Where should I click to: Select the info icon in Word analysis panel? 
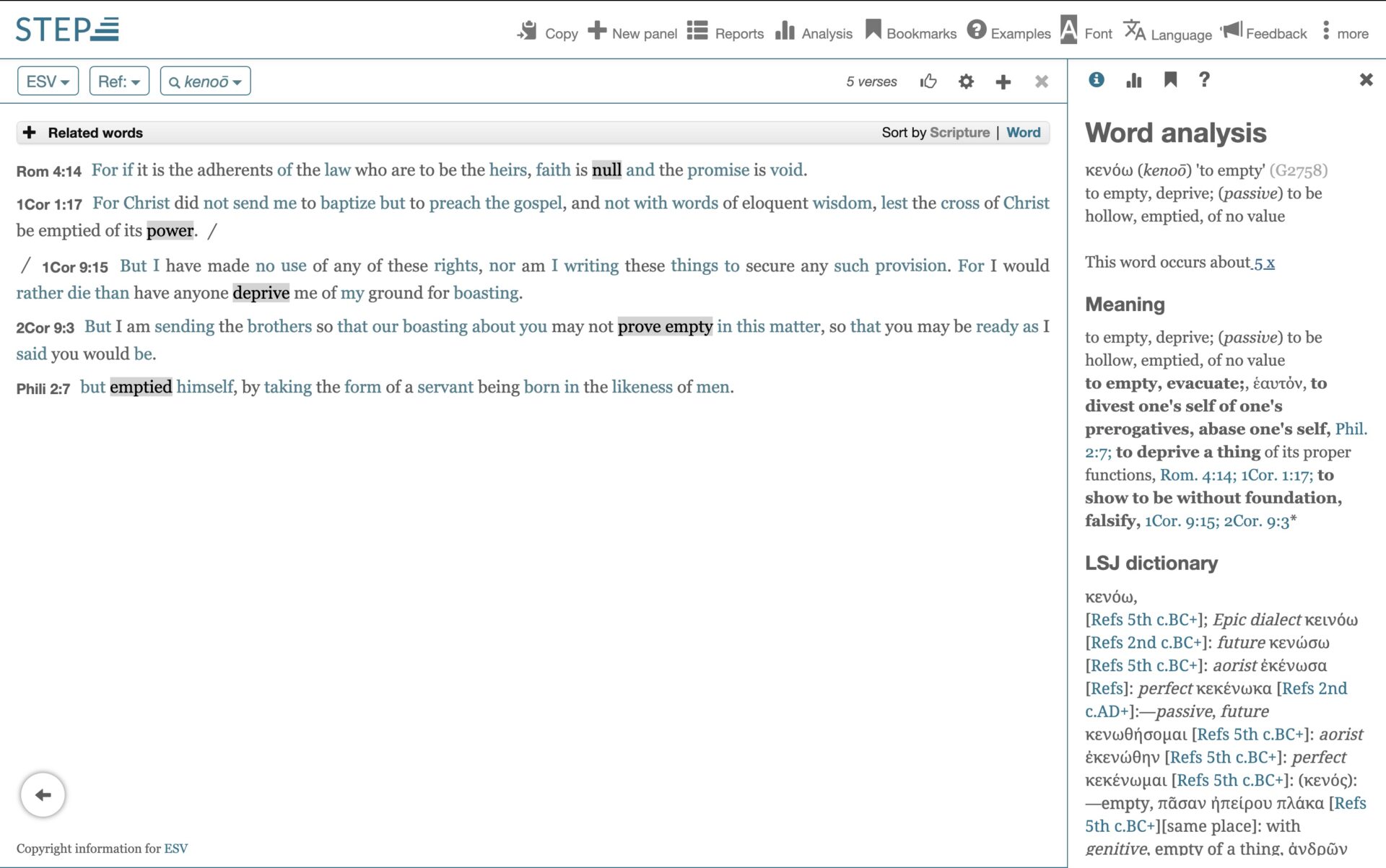(1096, 80)
